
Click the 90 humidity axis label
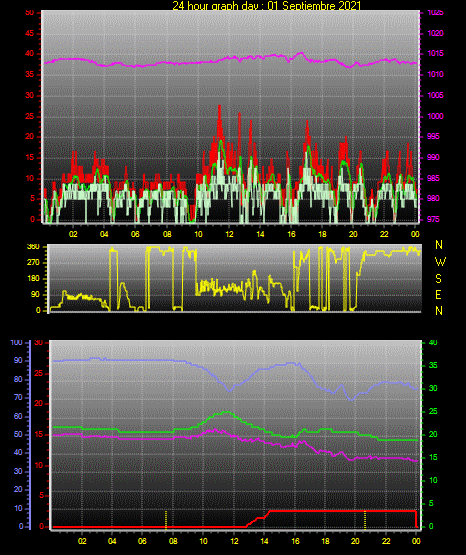click(x=18, y=360)
